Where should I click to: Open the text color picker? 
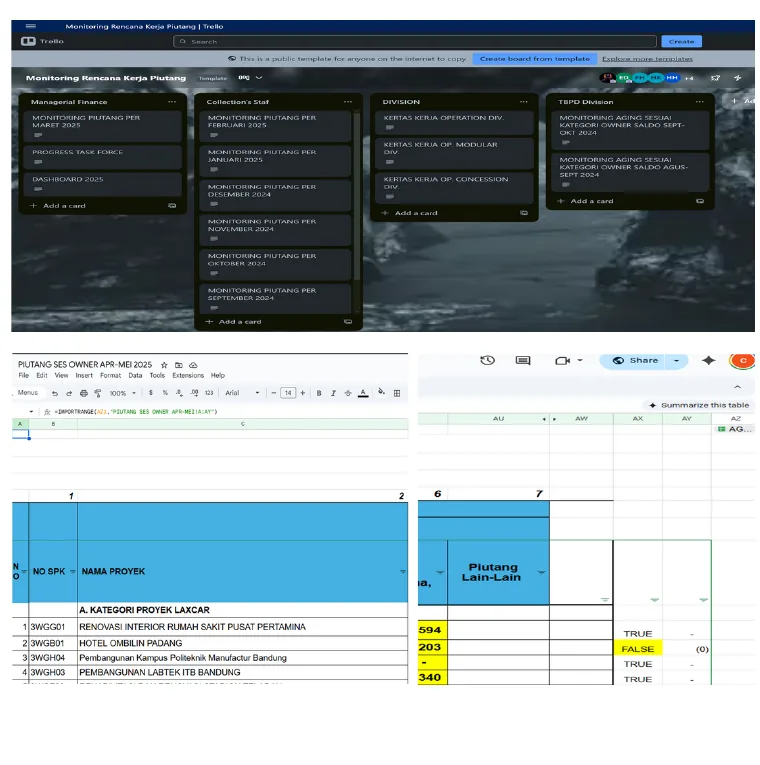tap(363, 393)
